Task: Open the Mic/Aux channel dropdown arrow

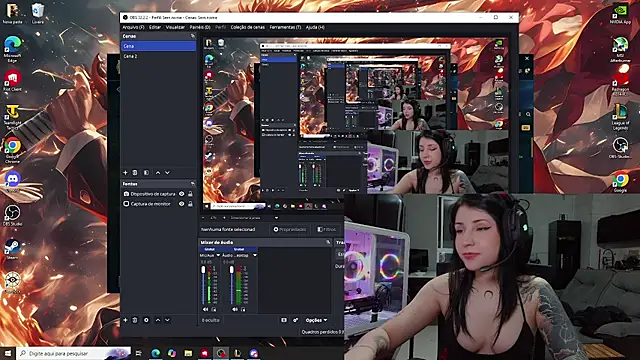Action: click(x=218, y=255)
